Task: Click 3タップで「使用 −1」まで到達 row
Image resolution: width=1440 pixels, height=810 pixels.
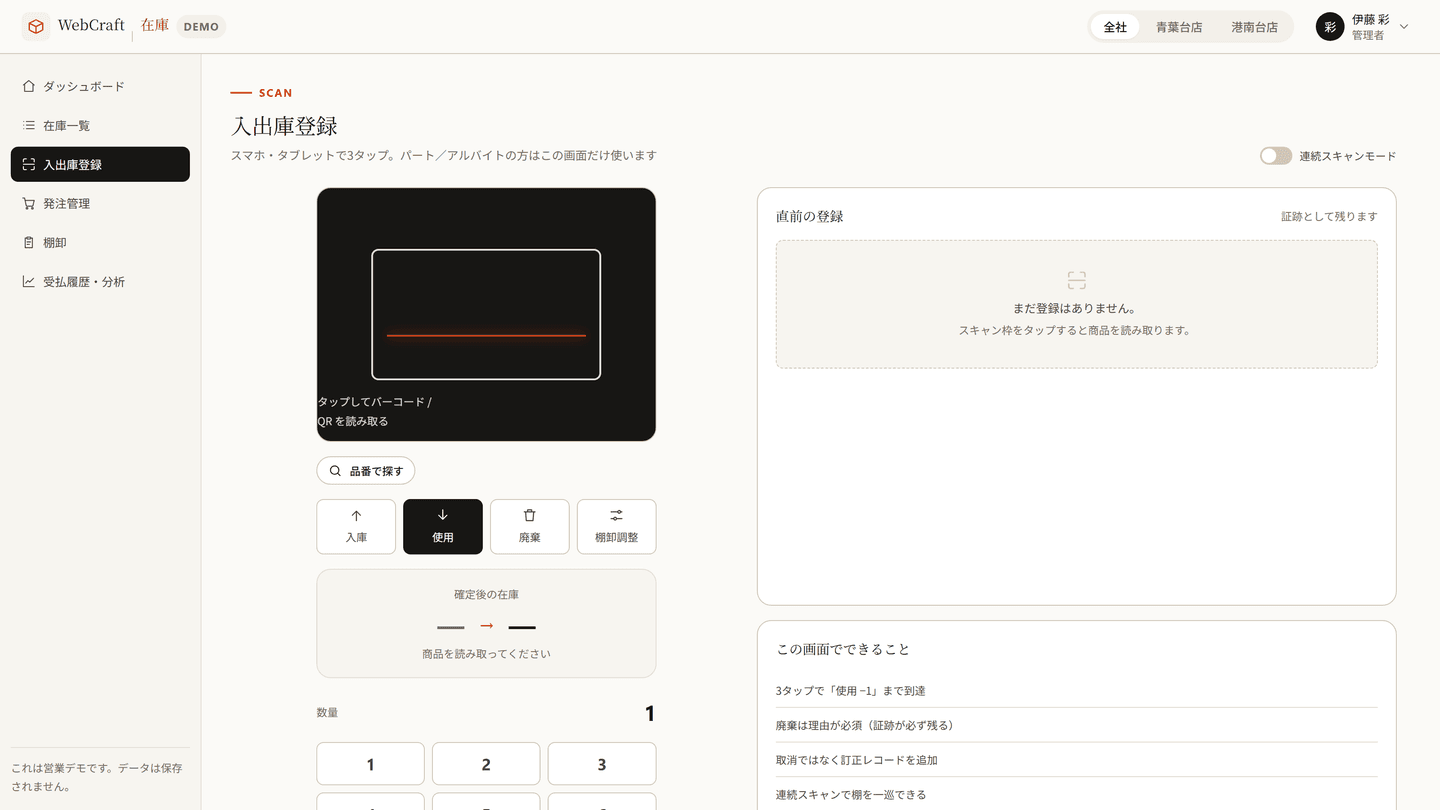Action: [1076, 691]
